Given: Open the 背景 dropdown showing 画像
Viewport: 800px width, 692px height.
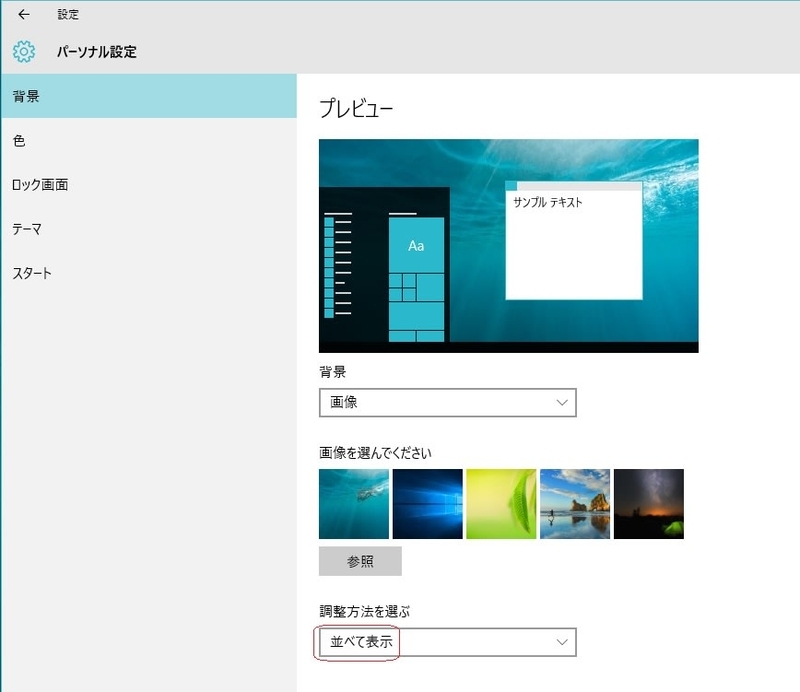Looking at the screenshot, I should point(447,403).
